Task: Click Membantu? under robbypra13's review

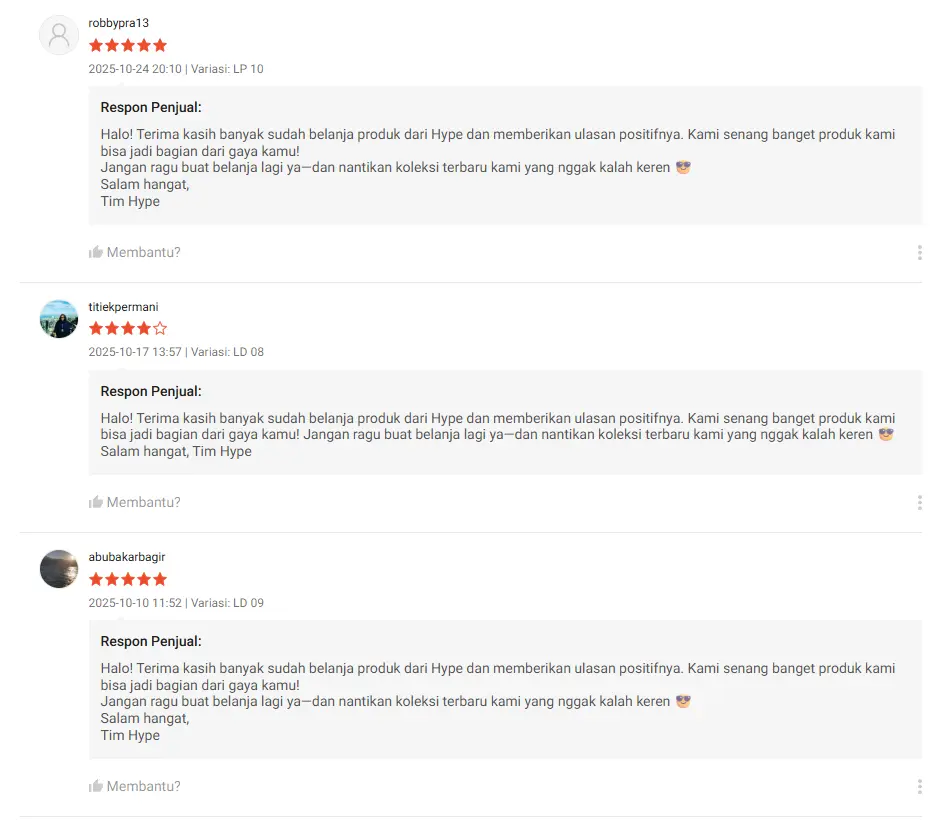Action: 144,252
